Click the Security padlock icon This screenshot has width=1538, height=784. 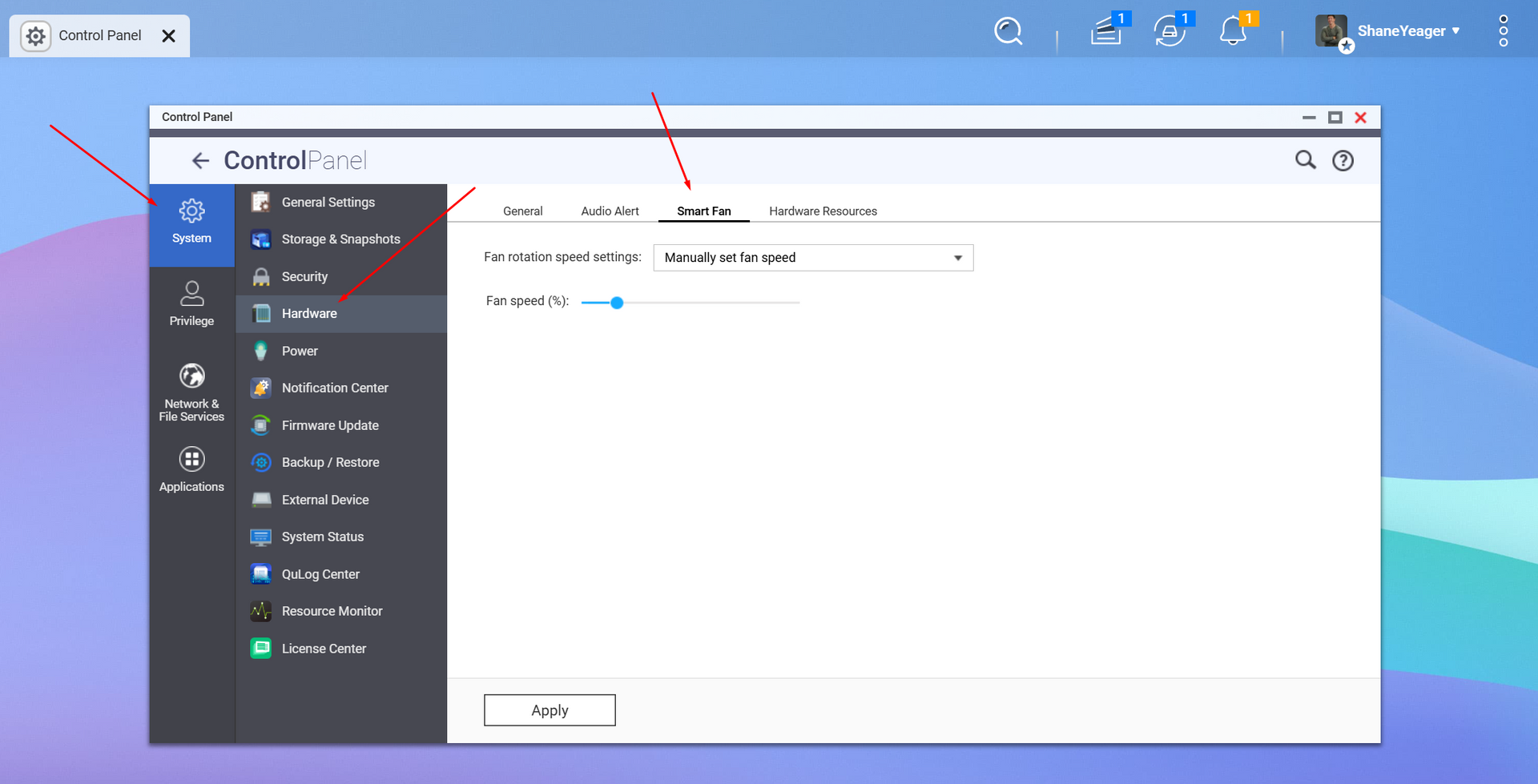(x=260, y=276)
